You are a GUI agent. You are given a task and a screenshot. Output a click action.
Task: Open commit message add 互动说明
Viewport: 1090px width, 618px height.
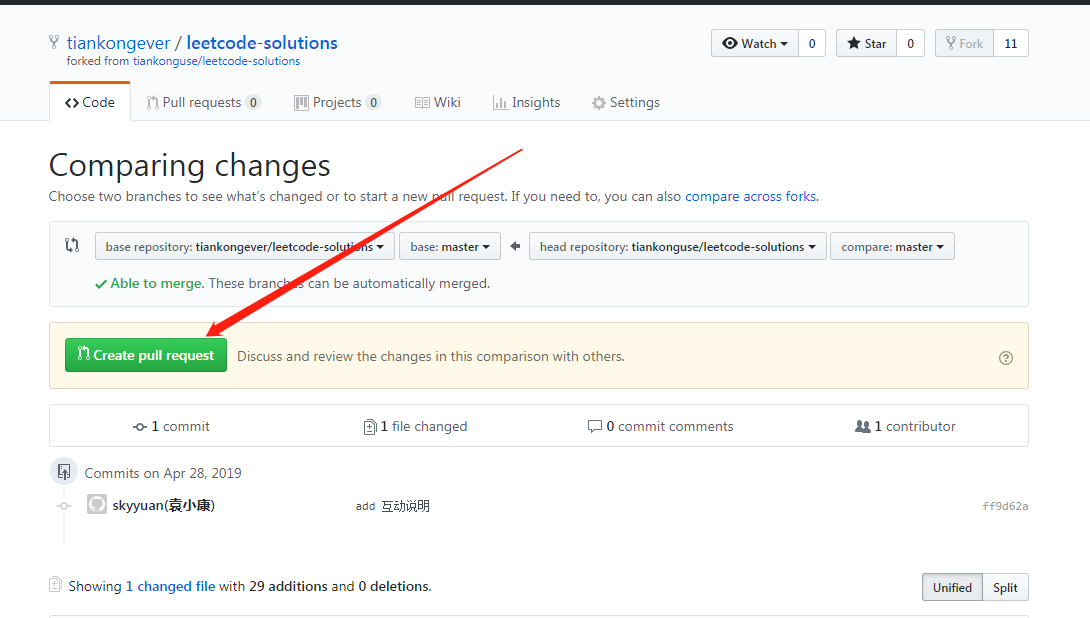coord(393,506)
